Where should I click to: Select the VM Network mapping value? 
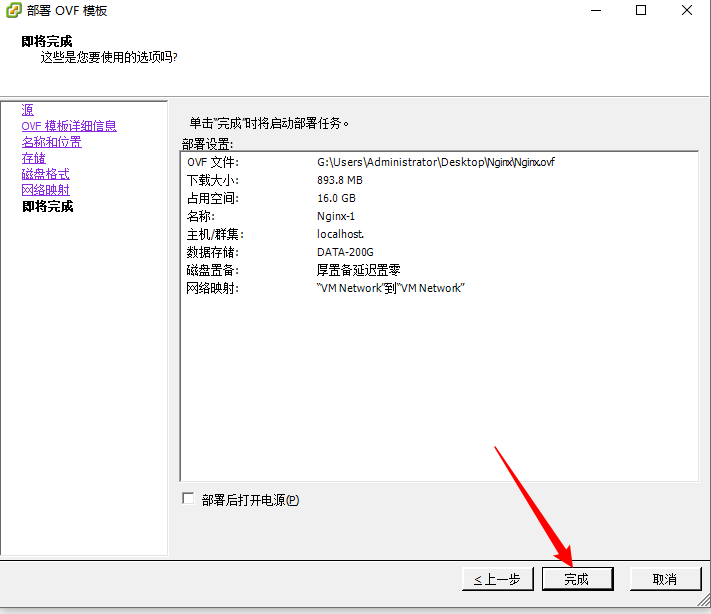pos(390,288)
